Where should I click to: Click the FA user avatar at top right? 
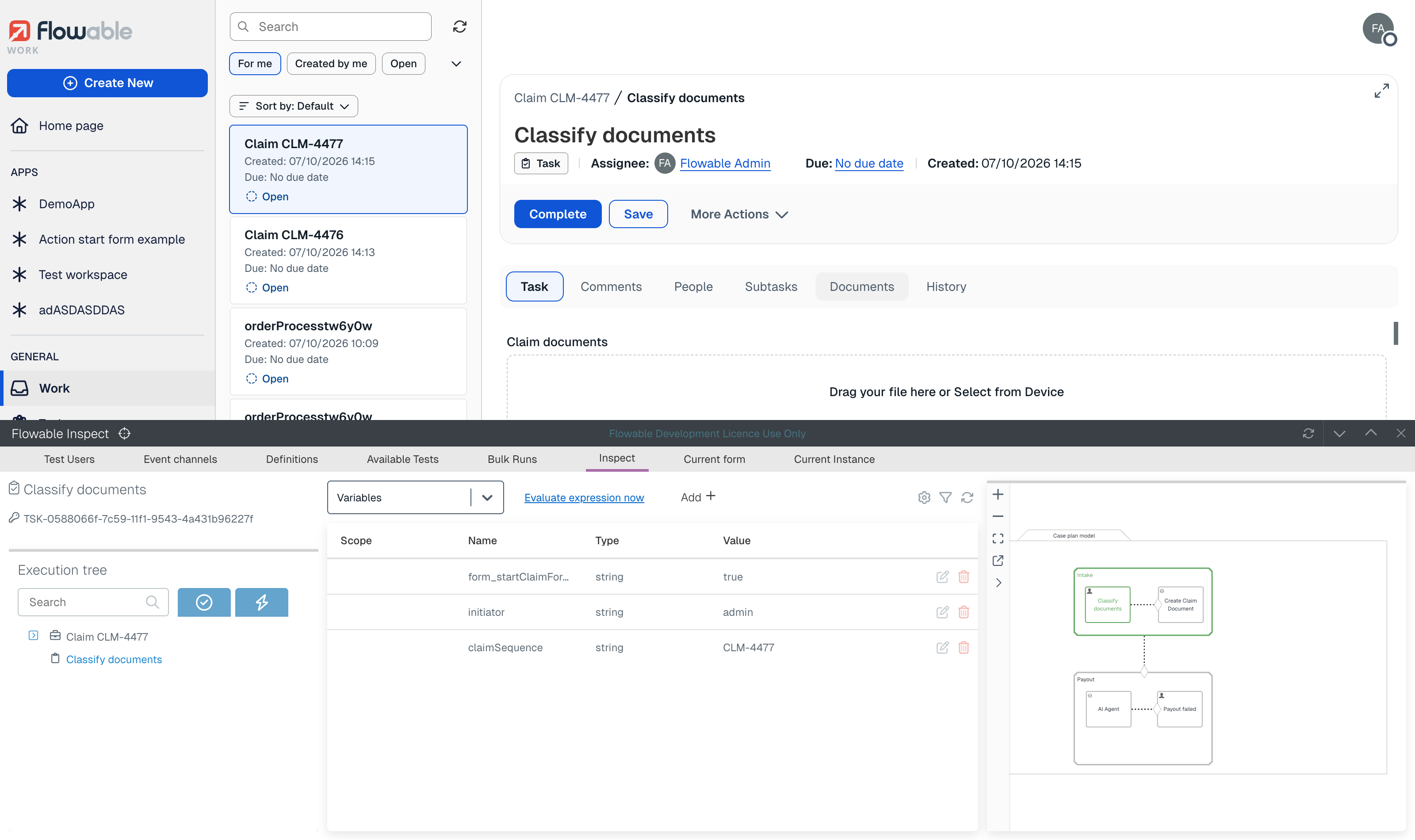pos(1378,28)
